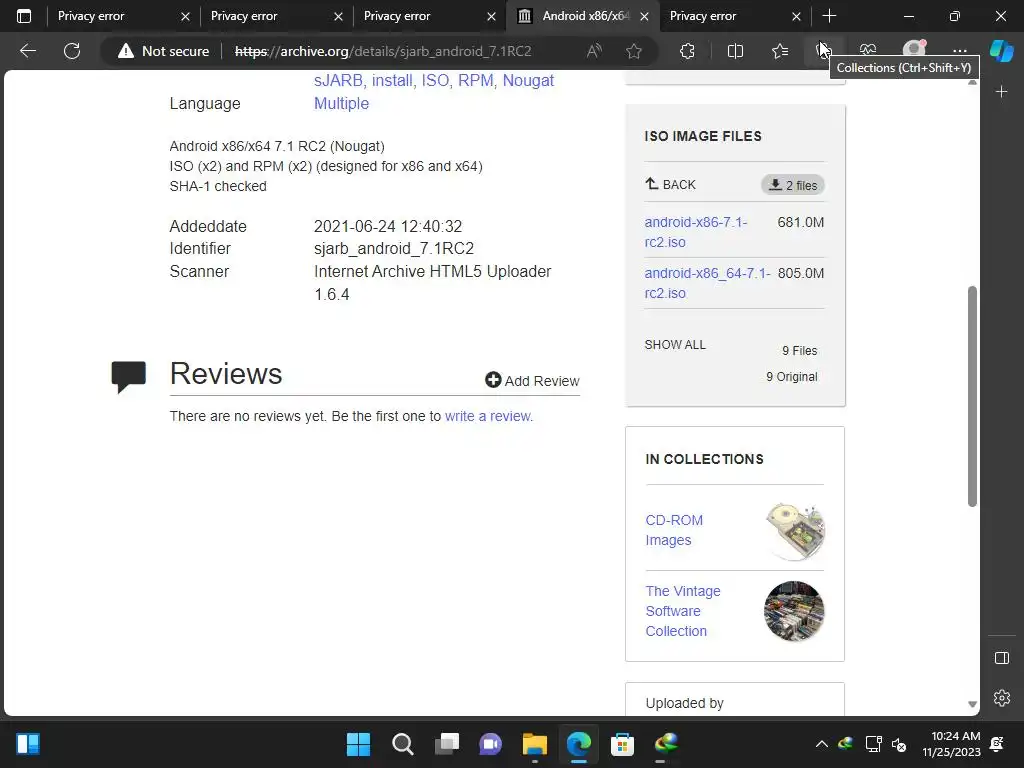Click the address bar URL

383,51
